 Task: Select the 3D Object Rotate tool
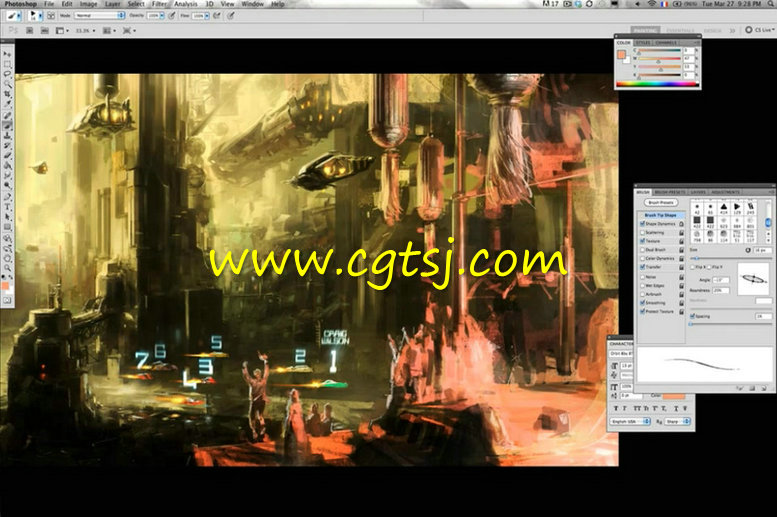7,238
